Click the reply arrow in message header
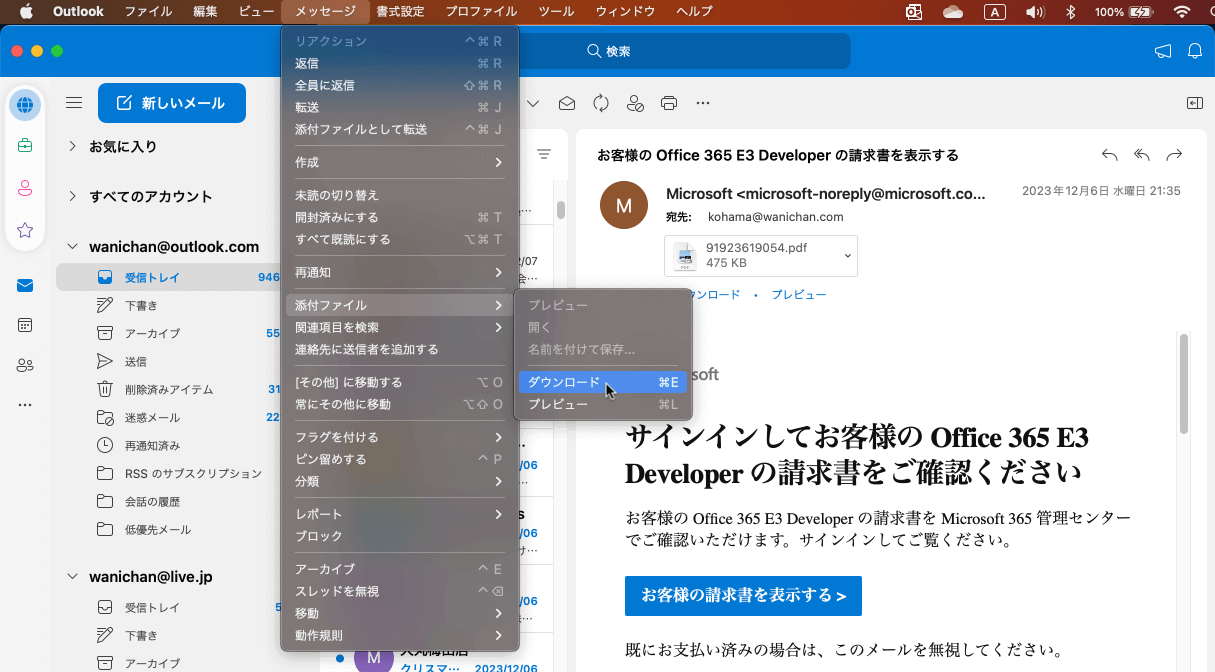 click(1109, 155)
